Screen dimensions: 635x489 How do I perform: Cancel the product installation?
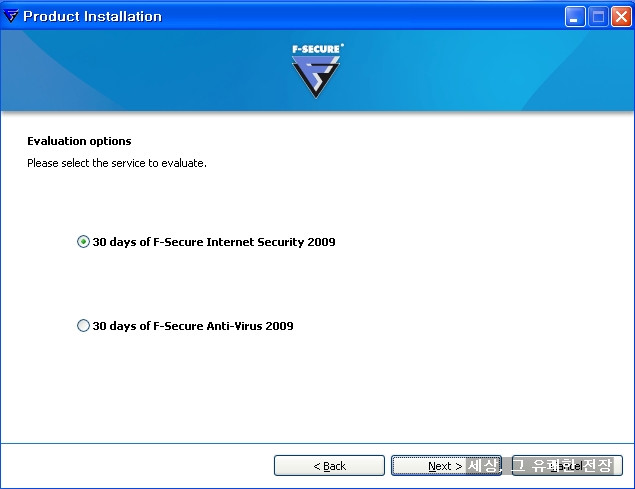coord(567,466)
